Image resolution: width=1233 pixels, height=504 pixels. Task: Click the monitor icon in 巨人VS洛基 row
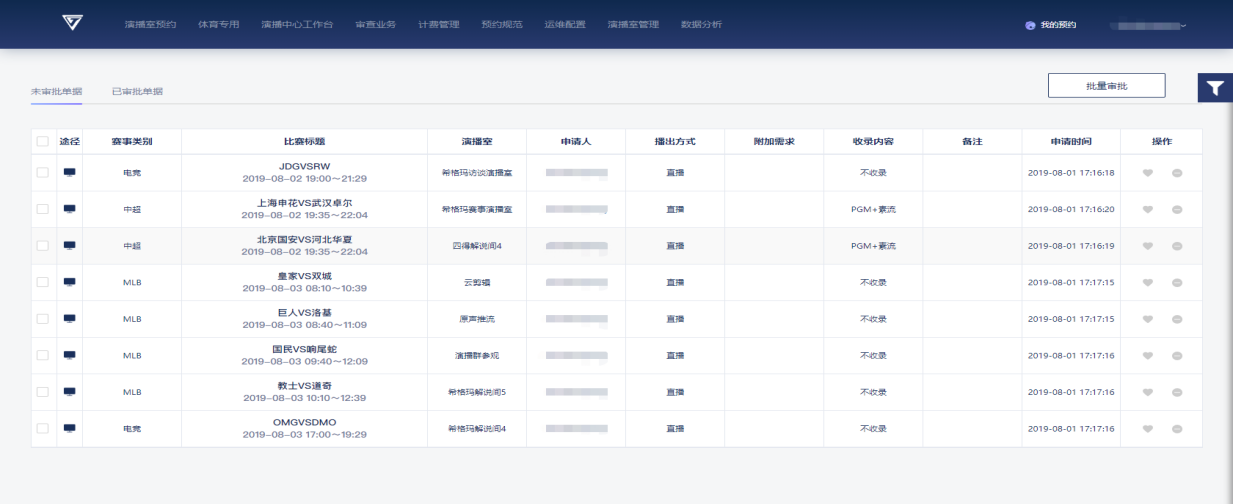click(69, 319)
